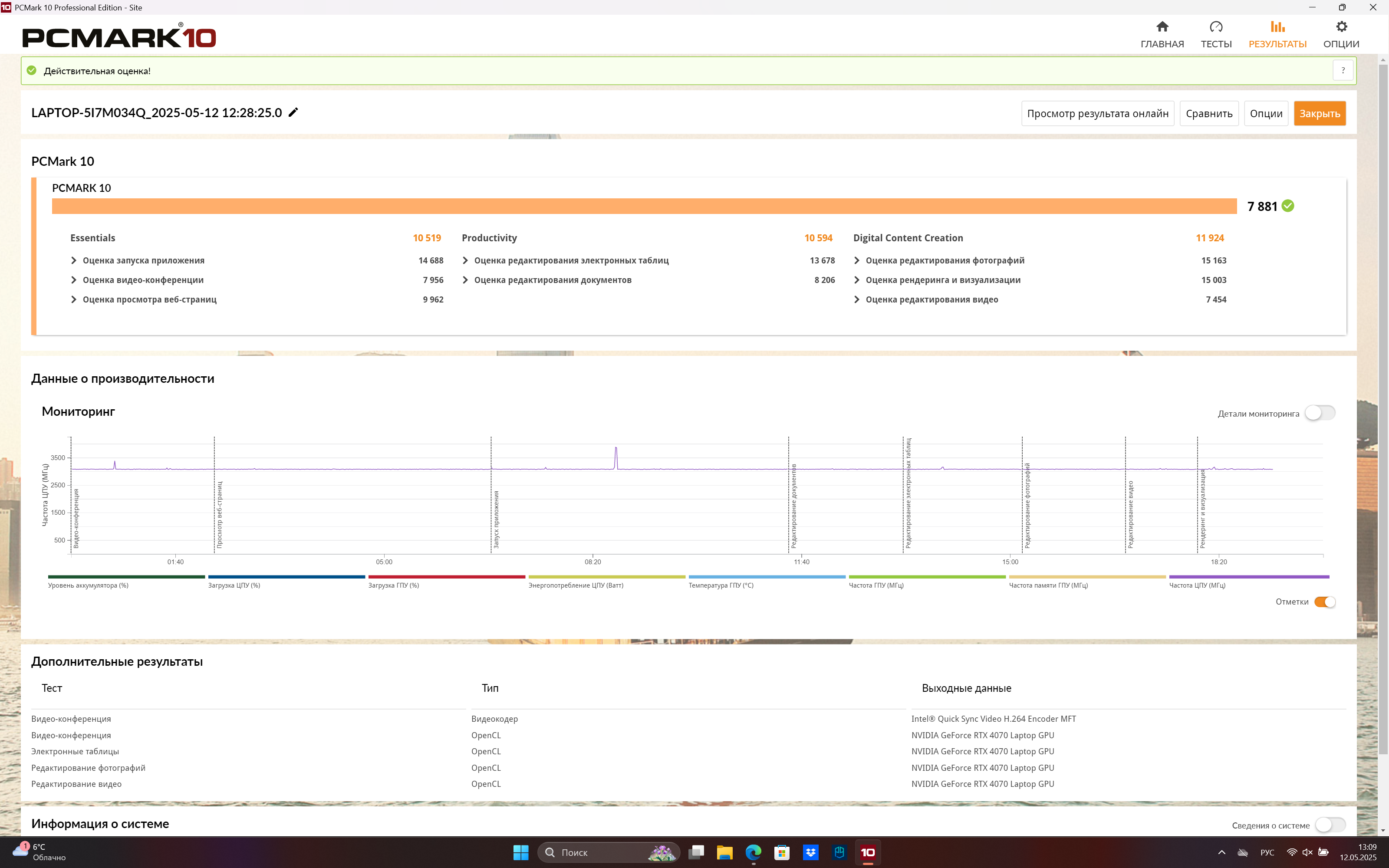Expand Оценка редактирования фотографий row
The height and width of the screenshot is (868, 1389).
coord(856,260)
